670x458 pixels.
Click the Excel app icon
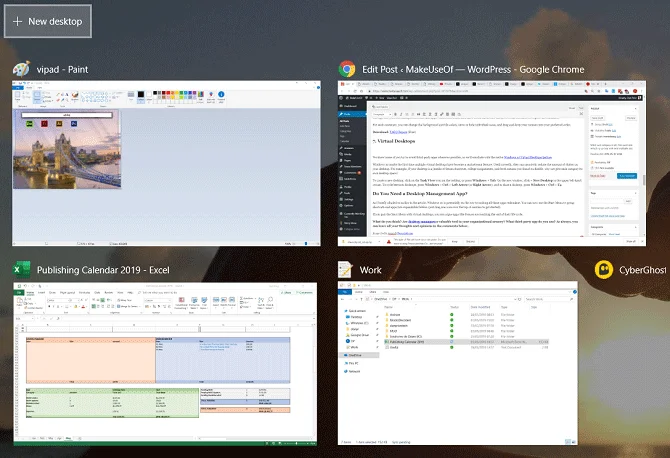point(21,270)
